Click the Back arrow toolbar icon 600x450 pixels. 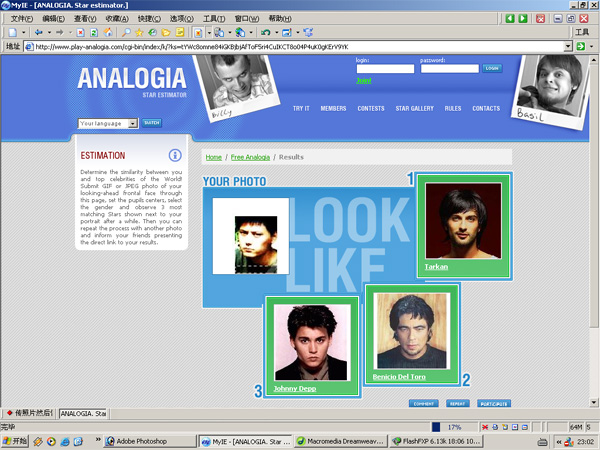[x=38, y=33]
